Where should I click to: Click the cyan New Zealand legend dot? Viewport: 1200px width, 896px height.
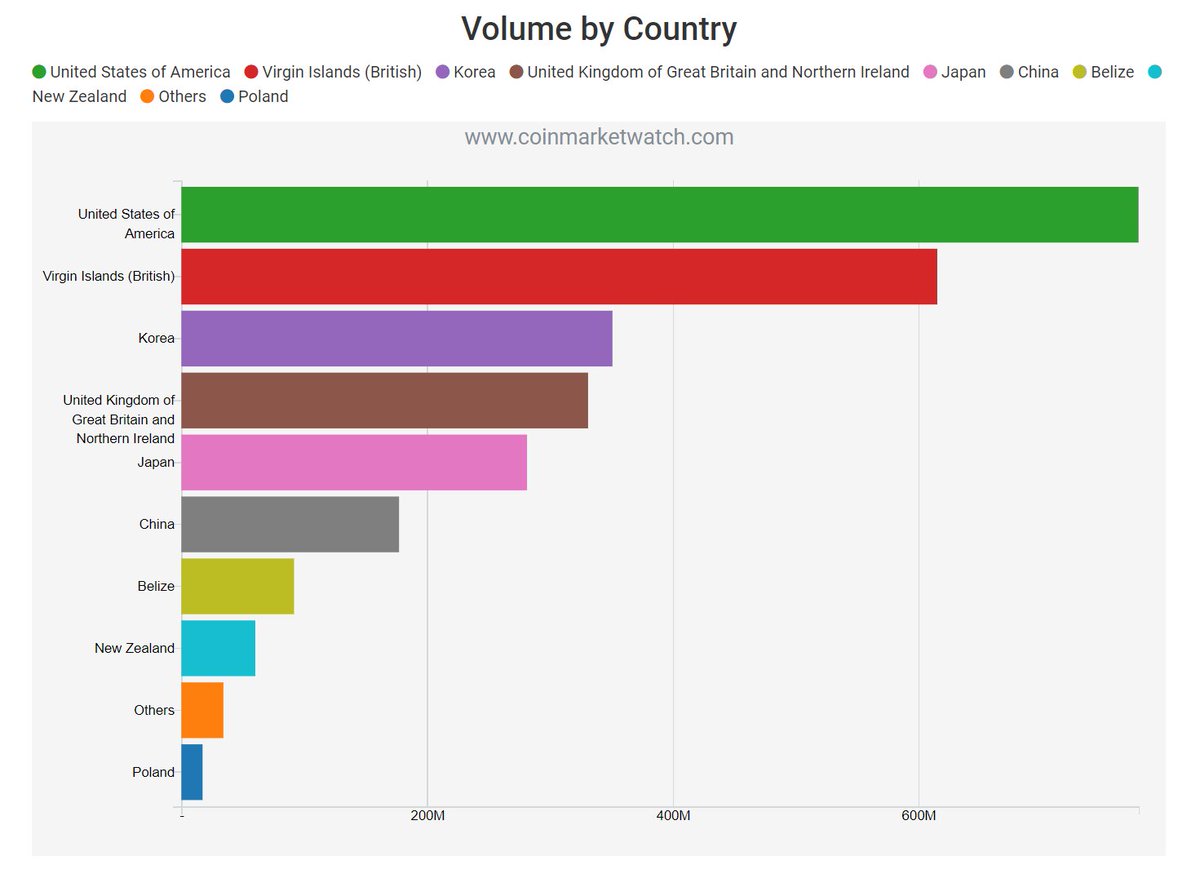[x=1155, y=72]
